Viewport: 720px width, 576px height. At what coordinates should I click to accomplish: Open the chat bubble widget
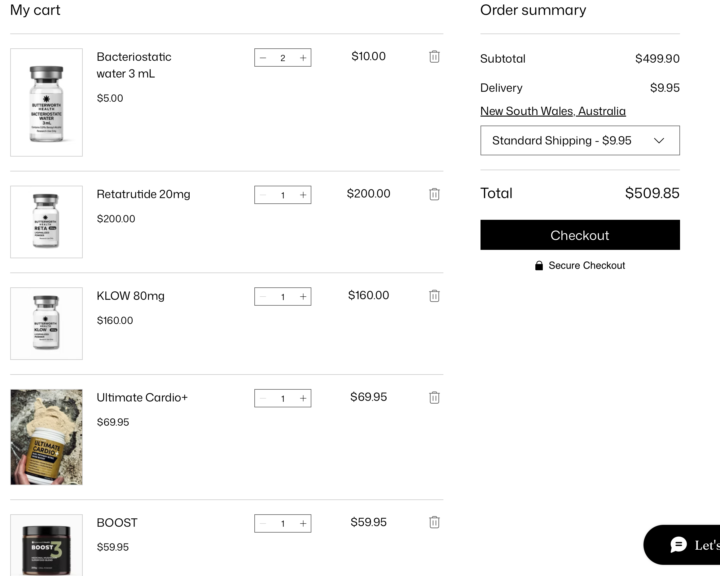[x=684, y=545]
